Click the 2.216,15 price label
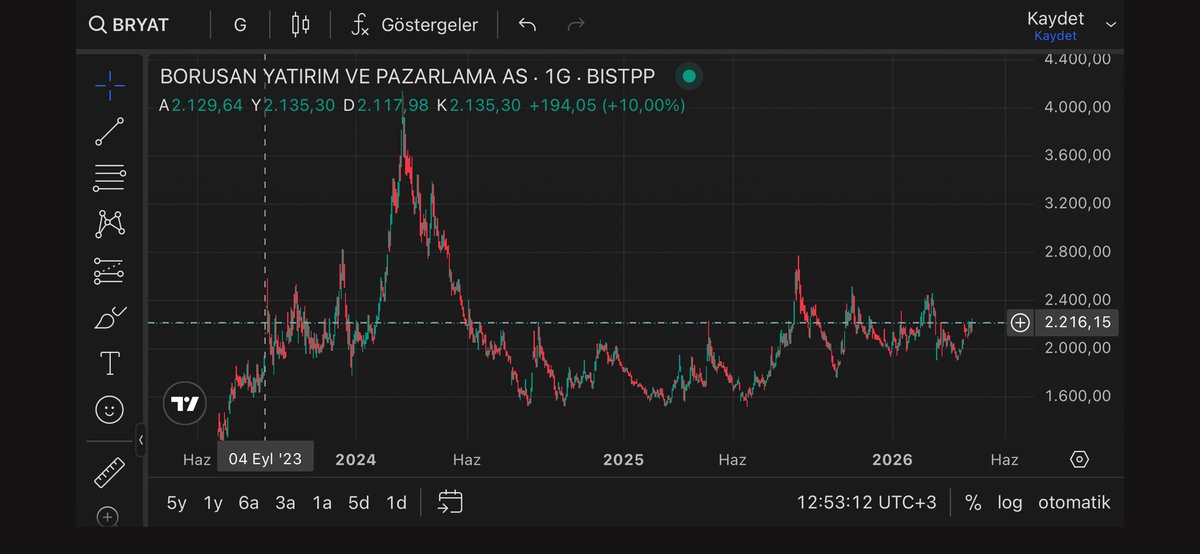The height and width of the screenshot is (554, 1200). (1078, 322)
